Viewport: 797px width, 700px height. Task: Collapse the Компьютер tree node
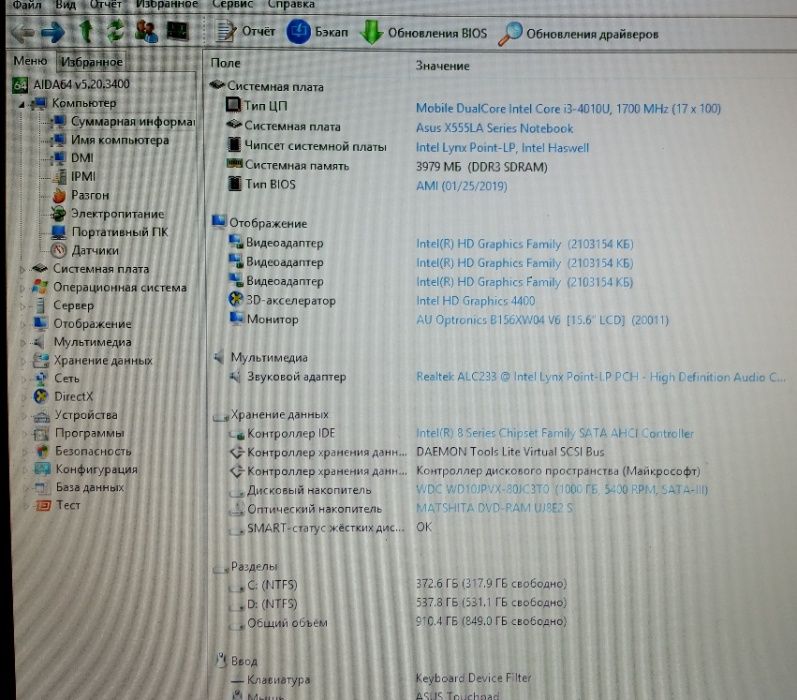coord(21,104)
